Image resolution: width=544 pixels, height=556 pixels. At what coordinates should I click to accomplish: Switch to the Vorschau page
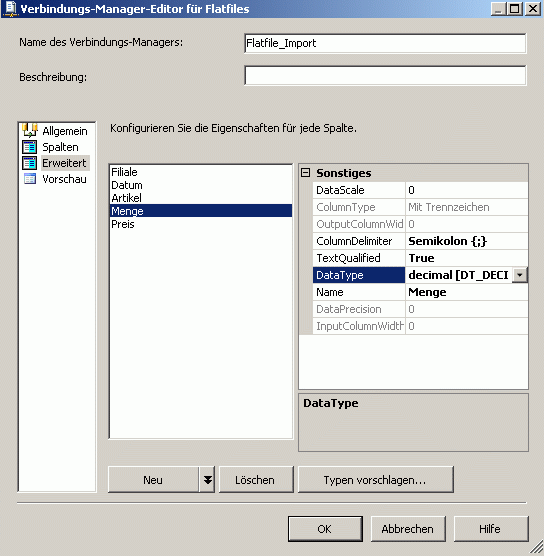coord(64,179)
